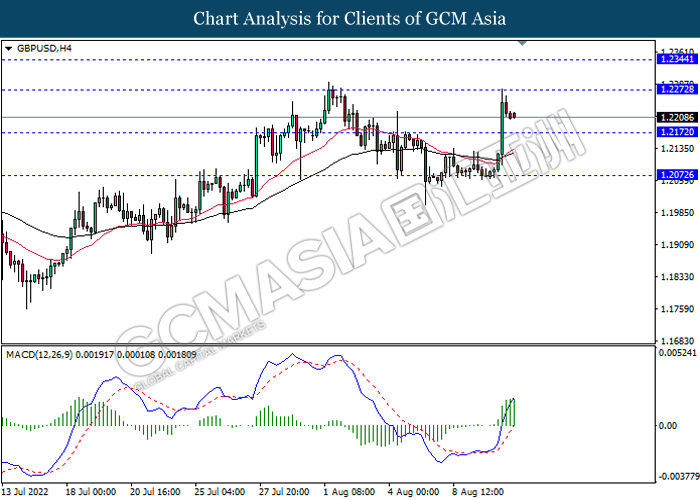The width and height of the screenshot is (700, 500).
Task: Click the 1.16830 price axis value
Action: click(x=677, y=341)
